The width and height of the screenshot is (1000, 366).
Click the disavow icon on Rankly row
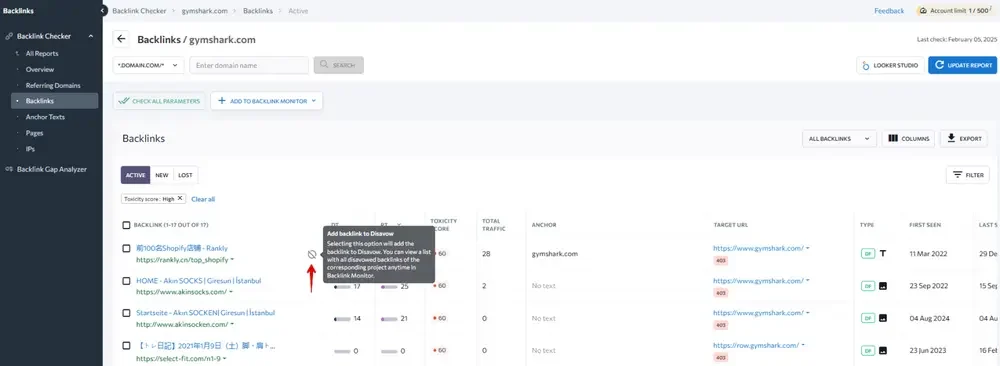pyautogui.click(x=311, y=254)
